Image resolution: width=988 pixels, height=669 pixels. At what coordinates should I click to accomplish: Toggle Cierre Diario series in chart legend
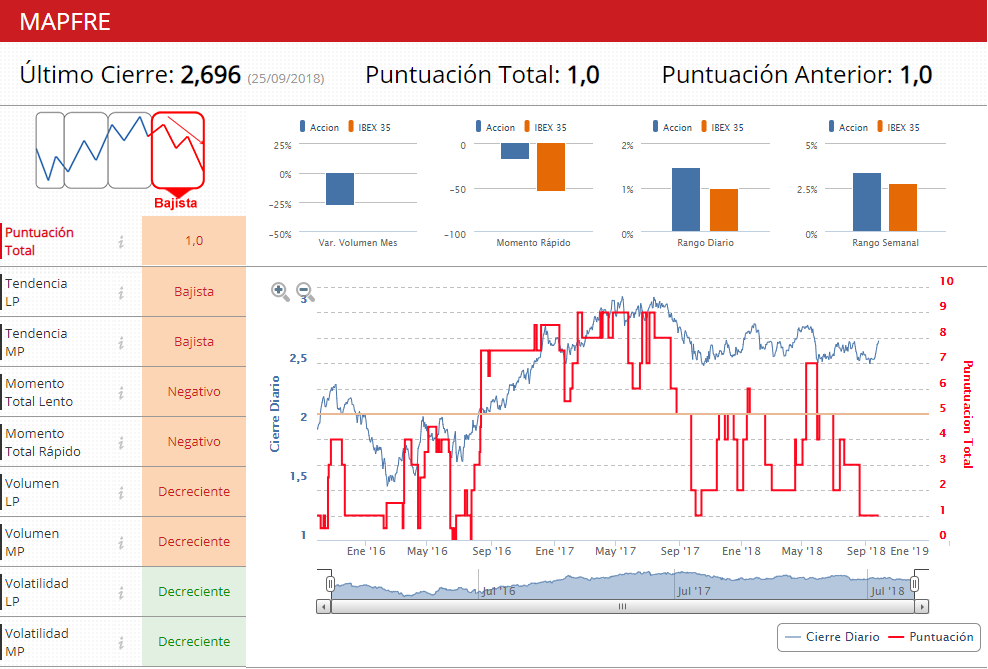coord(832,637)
